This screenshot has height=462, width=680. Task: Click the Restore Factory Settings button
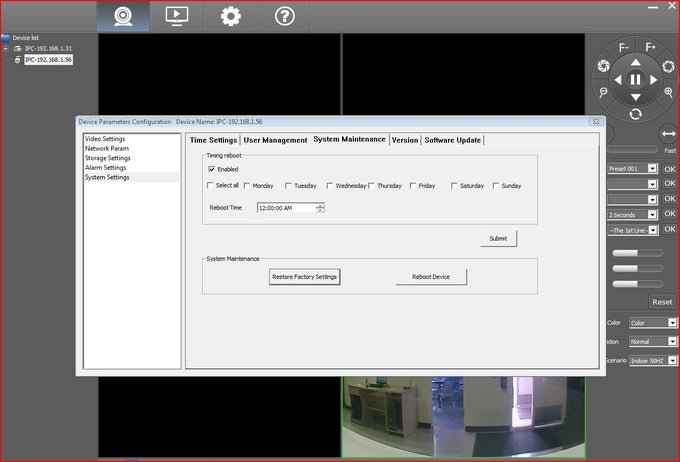tap(305, 277)
